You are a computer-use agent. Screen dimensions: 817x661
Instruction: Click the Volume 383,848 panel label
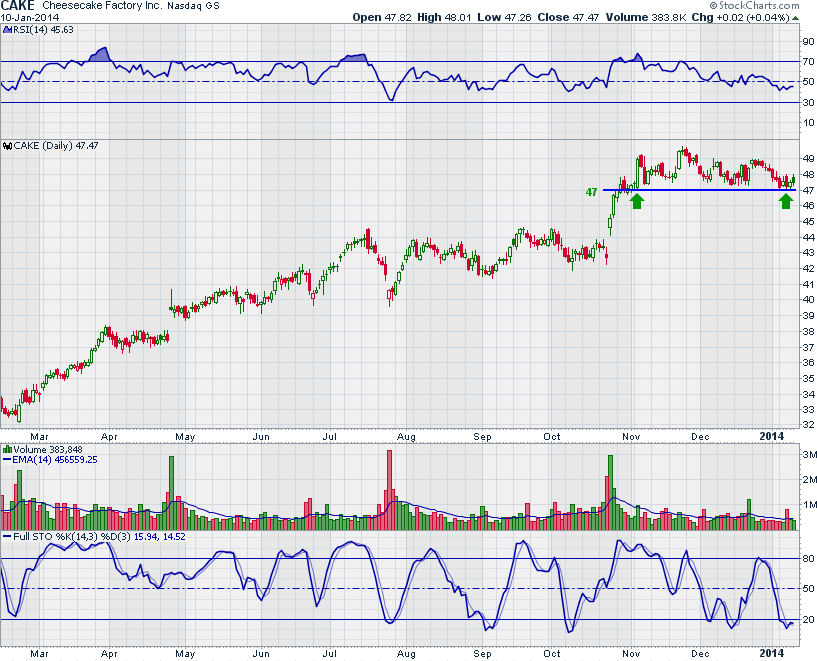point(48,450)
